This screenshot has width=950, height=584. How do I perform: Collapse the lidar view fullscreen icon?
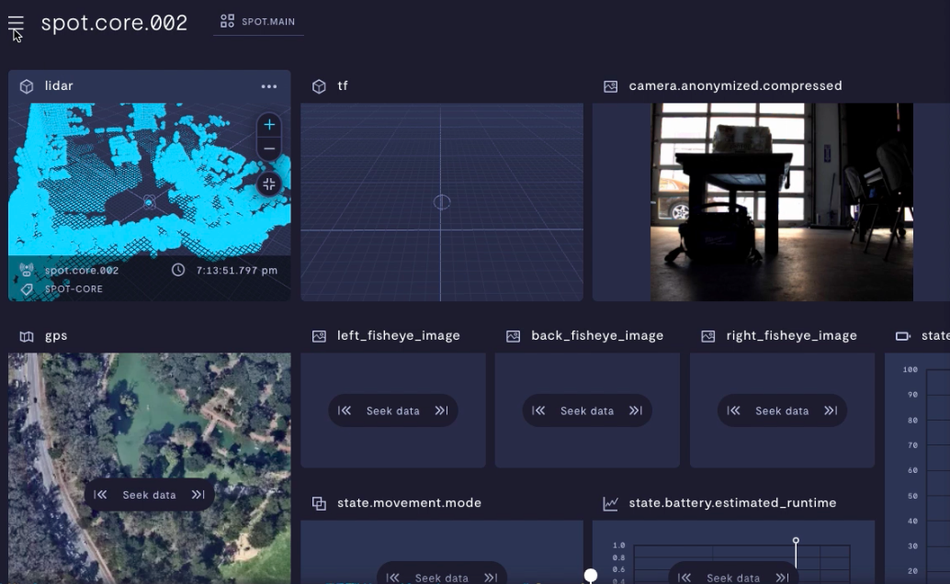coord(269,184)
